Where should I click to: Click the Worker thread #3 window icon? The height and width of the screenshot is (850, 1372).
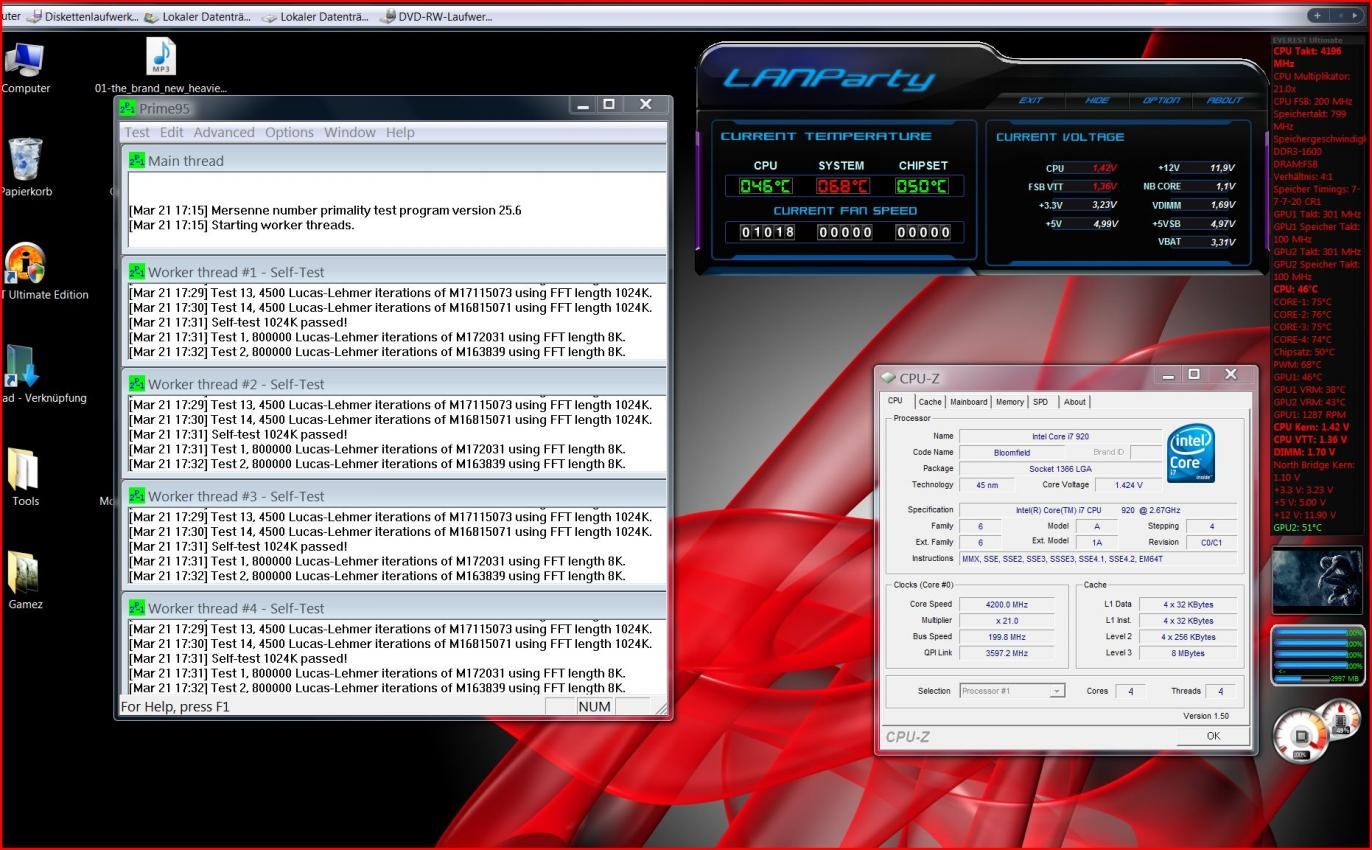point(137,496)
